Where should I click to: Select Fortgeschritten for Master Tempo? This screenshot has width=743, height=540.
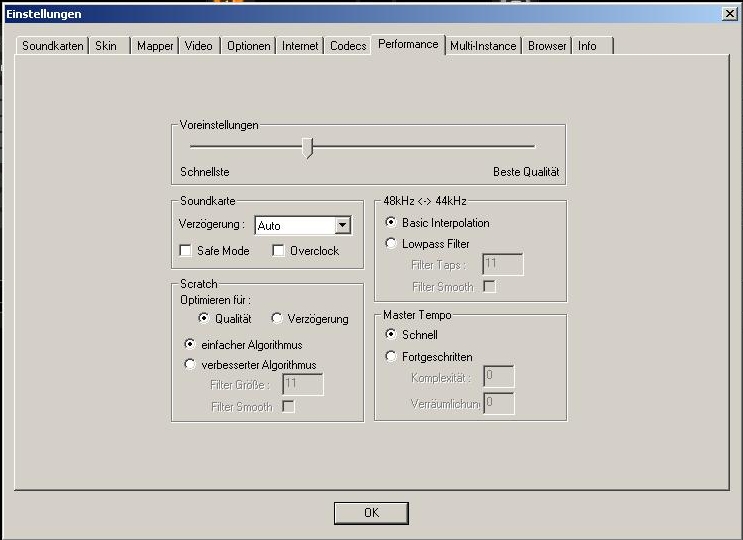pos(391,357)
